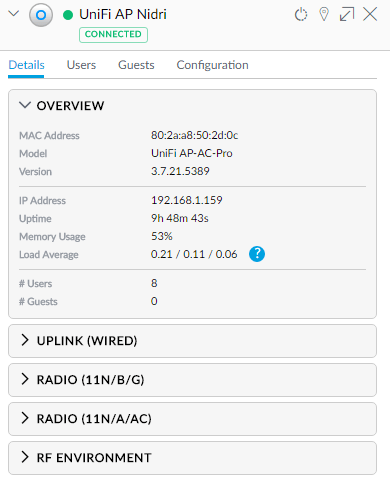Image resolution: width=390 pixels, height=483 pixels.
Task: Click the CONNECTED status badge
Action: coord(113,34)
